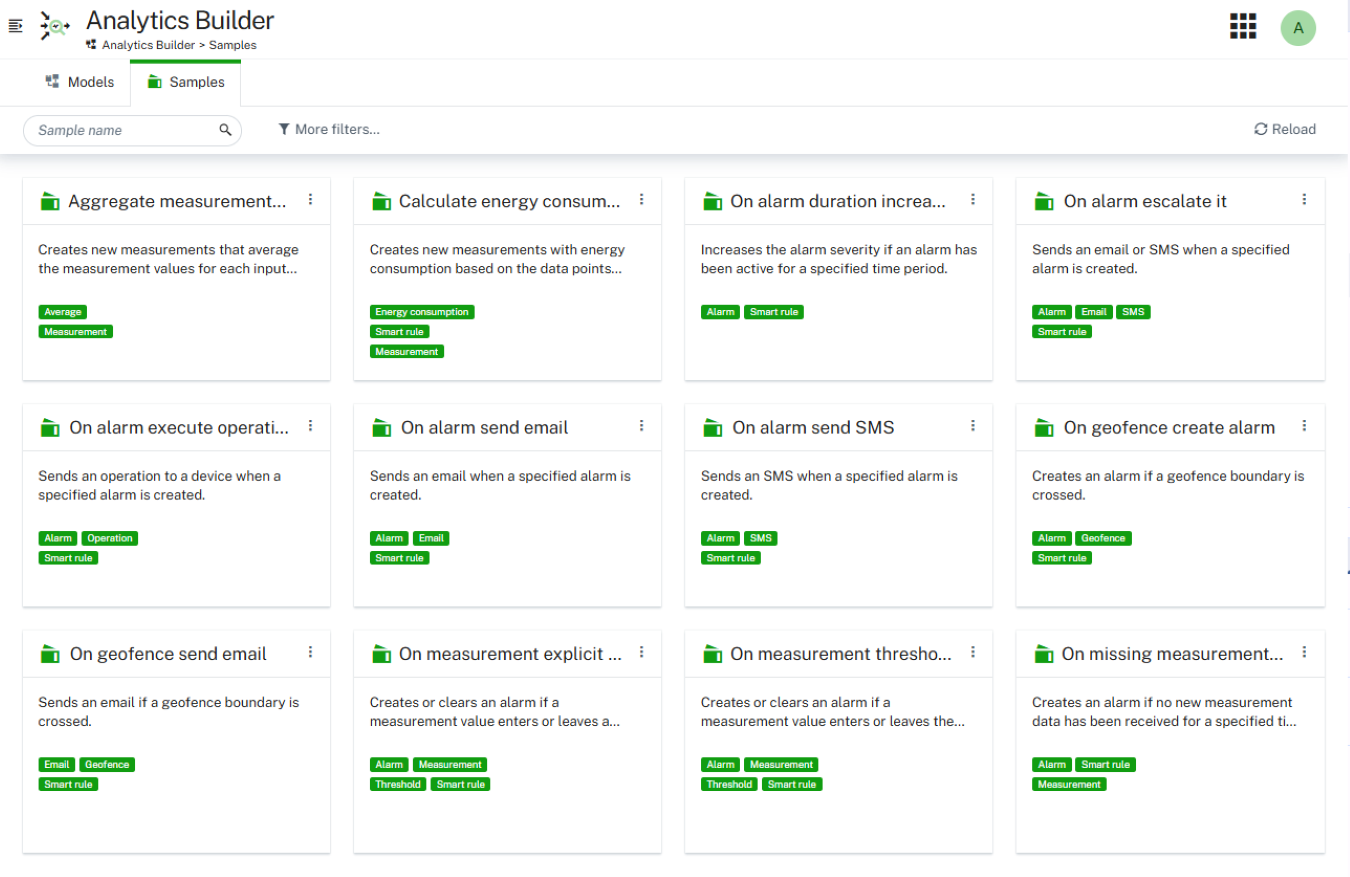The width and height of the screenshot is (1350, 877).
Task: Switch to the Models tab
Action: [x=80, y=82]
